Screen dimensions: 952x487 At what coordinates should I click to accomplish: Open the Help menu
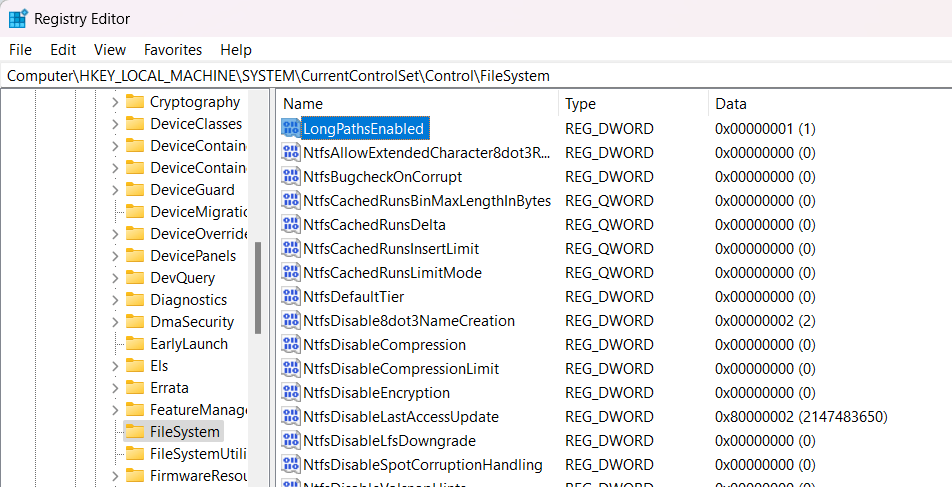coord(236,50)
